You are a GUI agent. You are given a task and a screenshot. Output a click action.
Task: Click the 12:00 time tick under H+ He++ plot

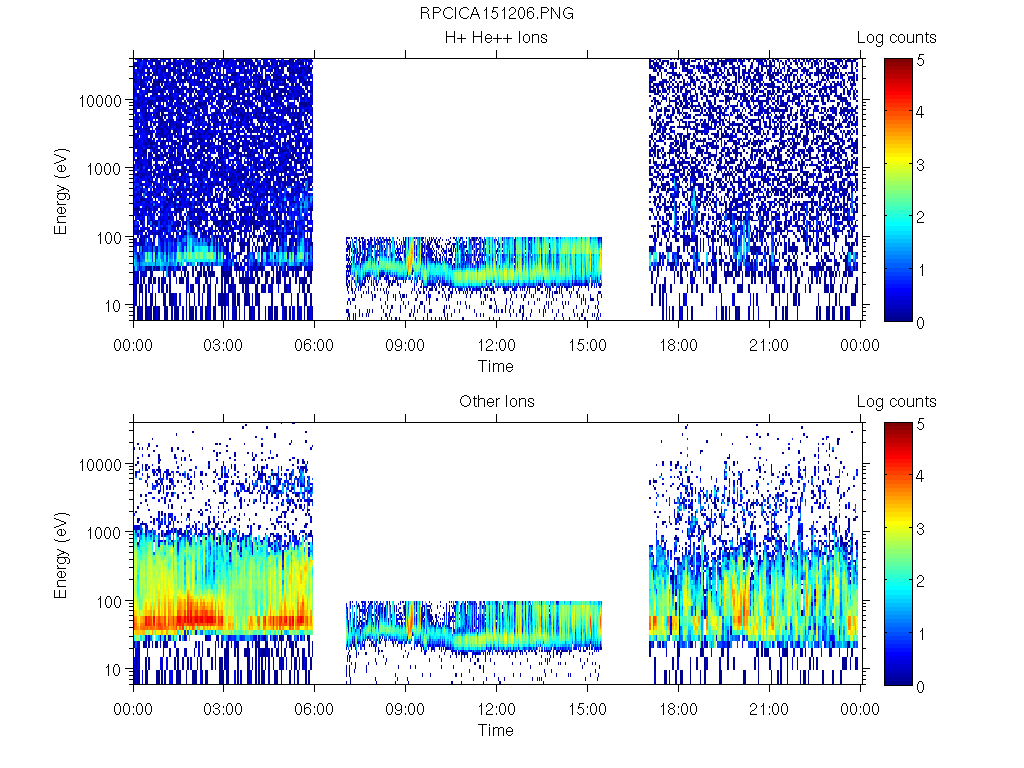point(496,345)
